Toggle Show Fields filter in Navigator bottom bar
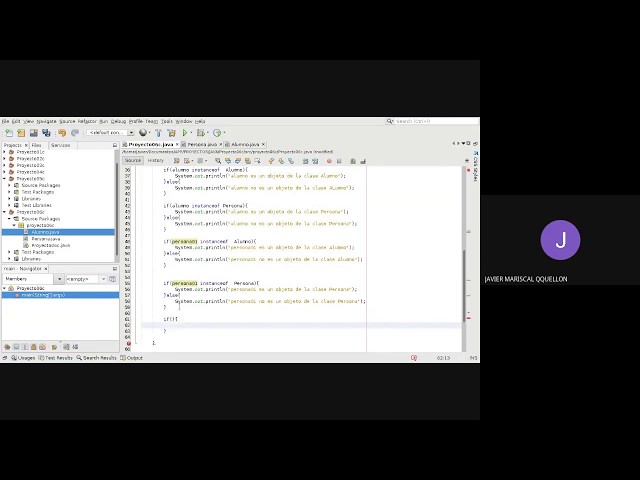The width and height of the screenshot is (640, 480). click(16, 347)
